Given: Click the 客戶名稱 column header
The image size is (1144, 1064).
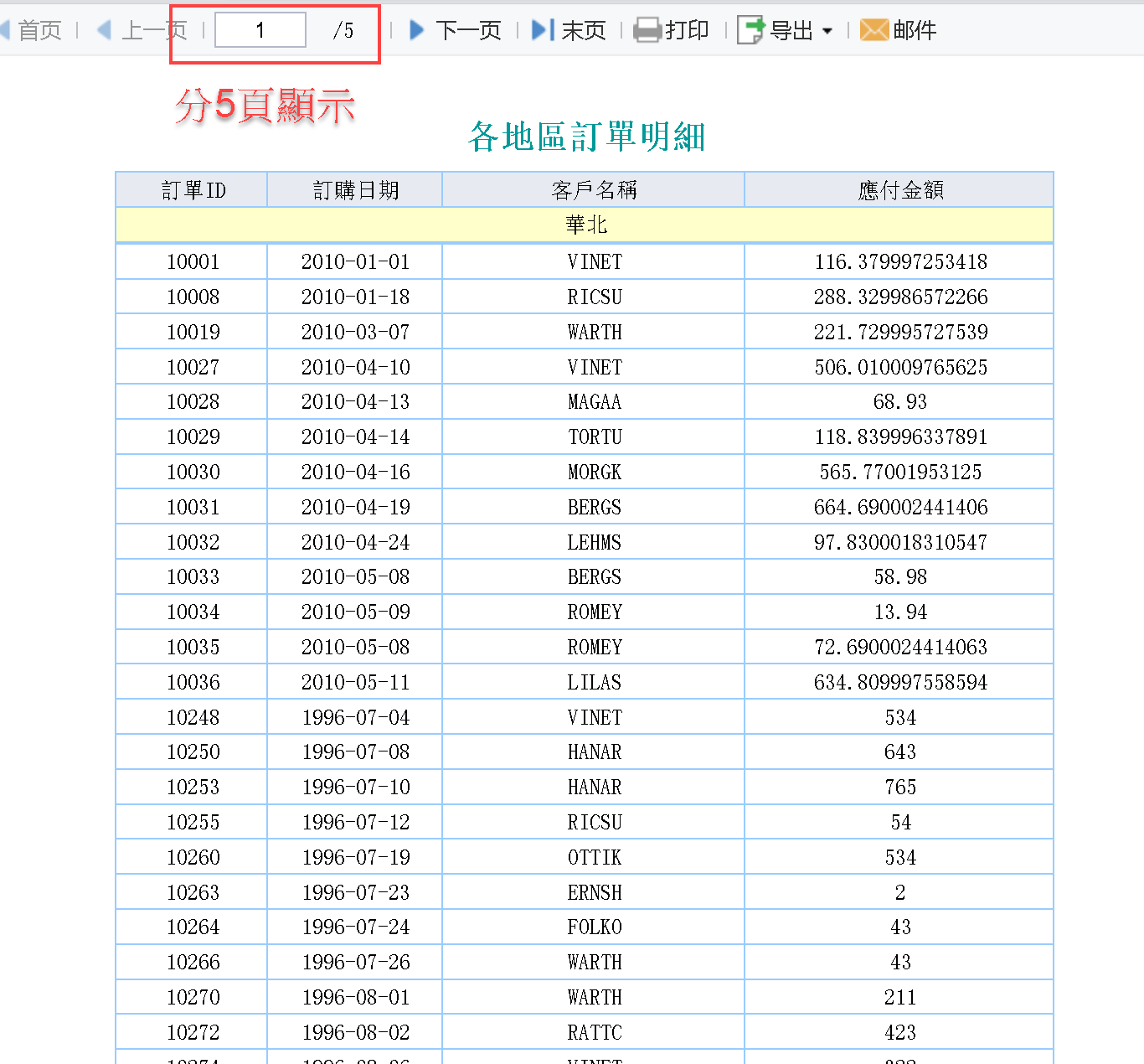Looking at the screenshot, I should [x=594, y=190].
